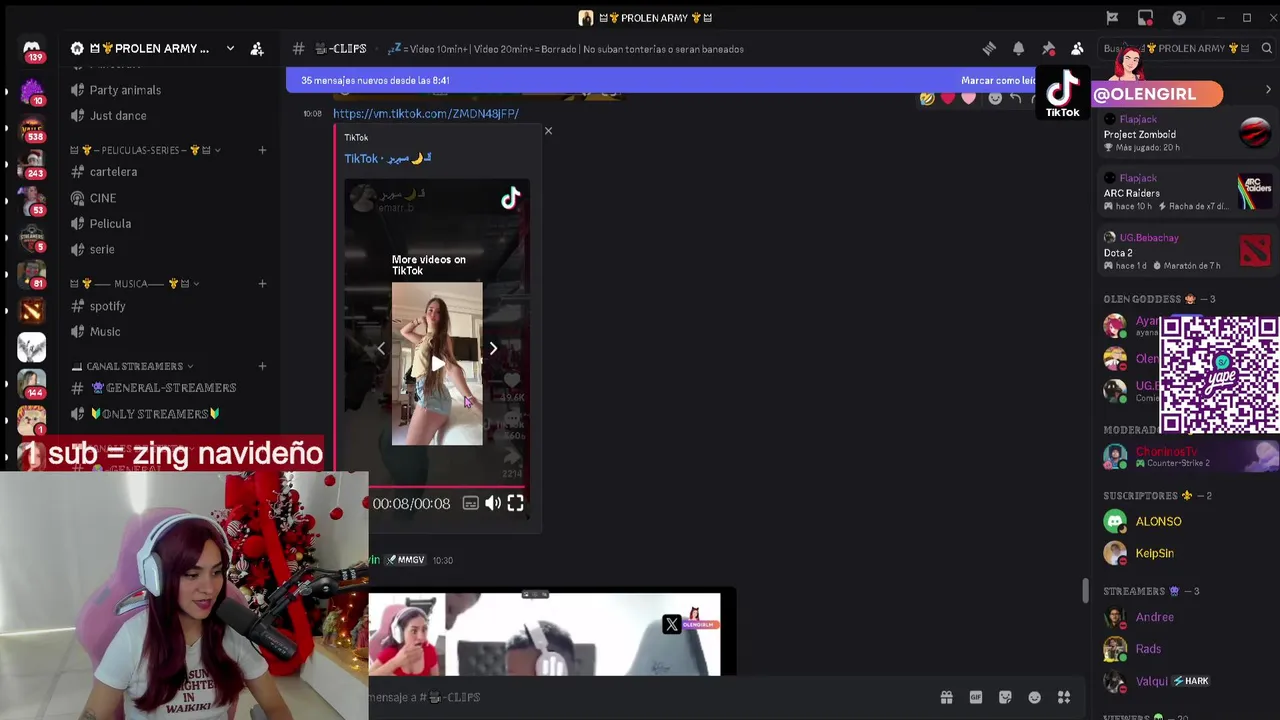Invite members icon beside server name
Image resolution: width=1280 pixels, height=720 pixels.
(x=257, y=48)
